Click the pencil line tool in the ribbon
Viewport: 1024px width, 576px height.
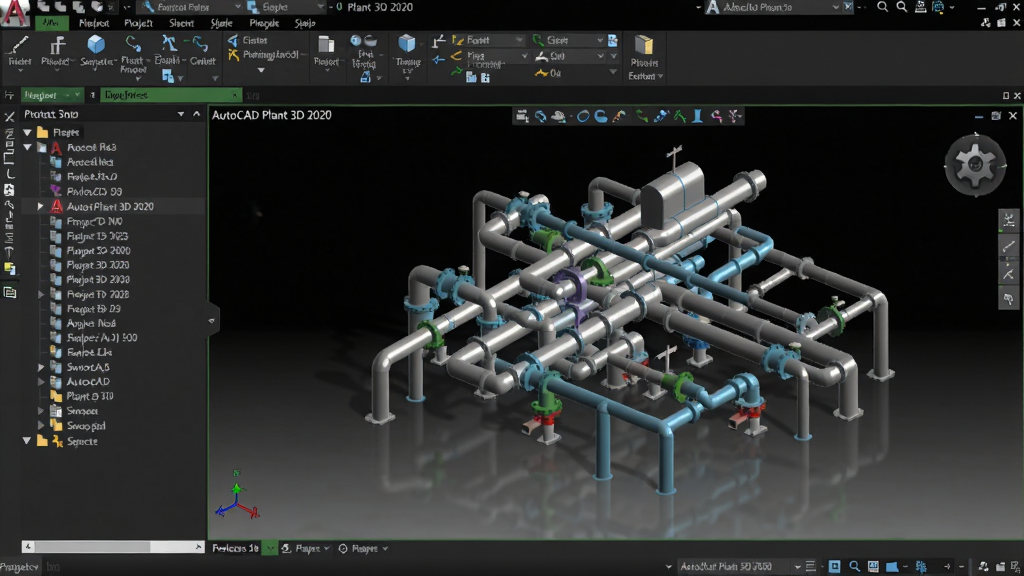click(20, 45)
